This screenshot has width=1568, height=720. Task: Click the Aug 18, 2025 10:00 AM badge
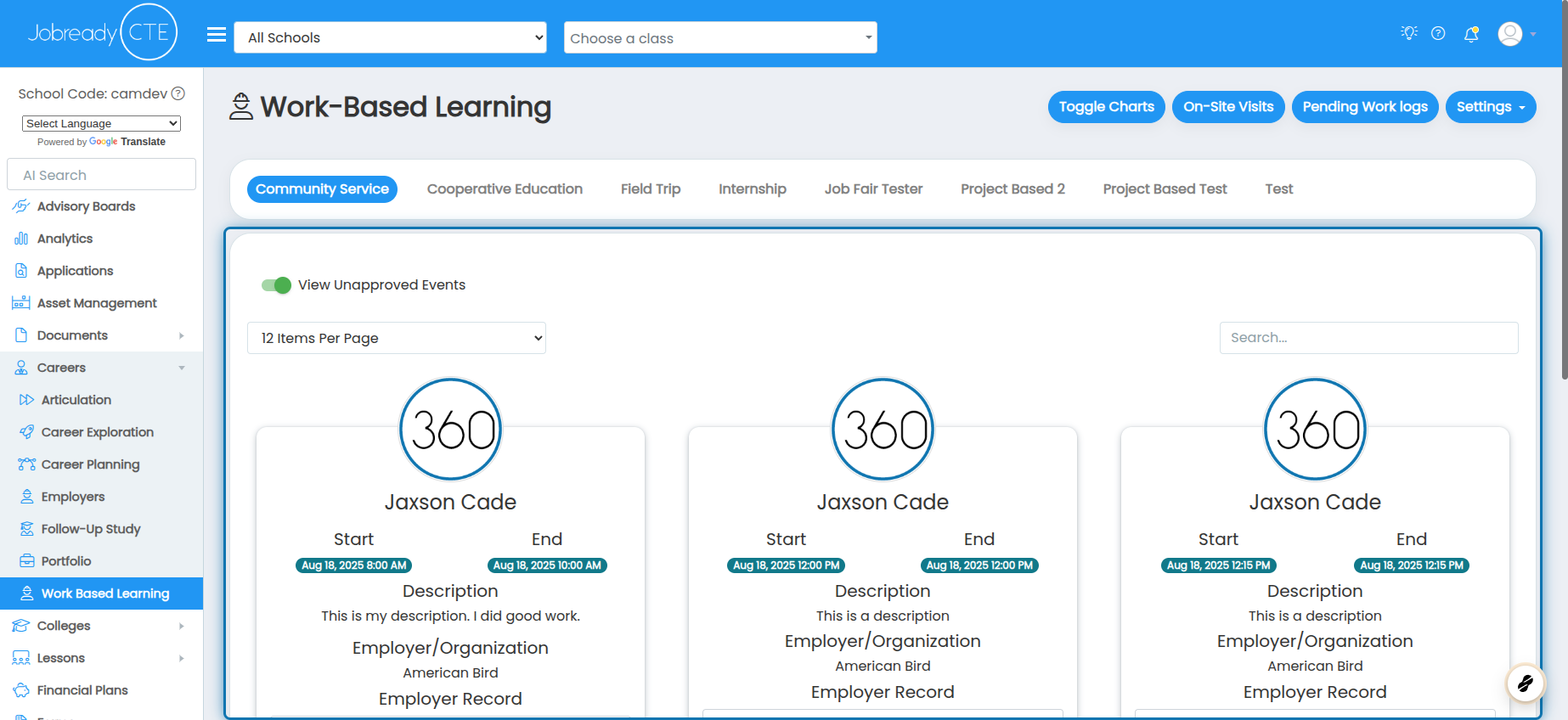547,565
